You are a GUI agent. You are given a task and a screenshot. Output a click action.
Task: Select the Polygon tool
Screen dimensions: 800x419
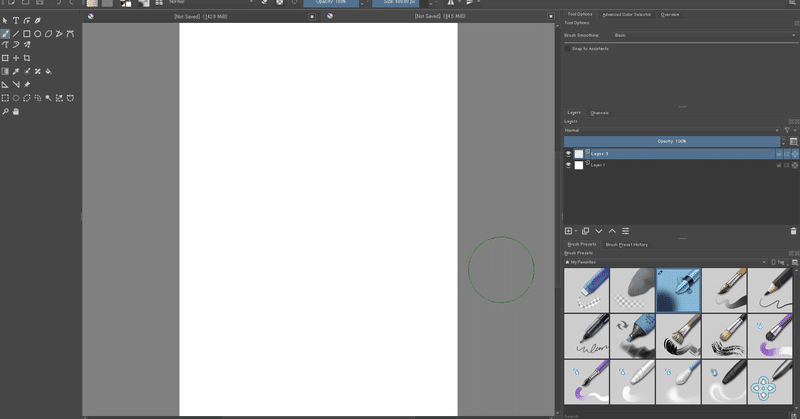coord(48,34)
